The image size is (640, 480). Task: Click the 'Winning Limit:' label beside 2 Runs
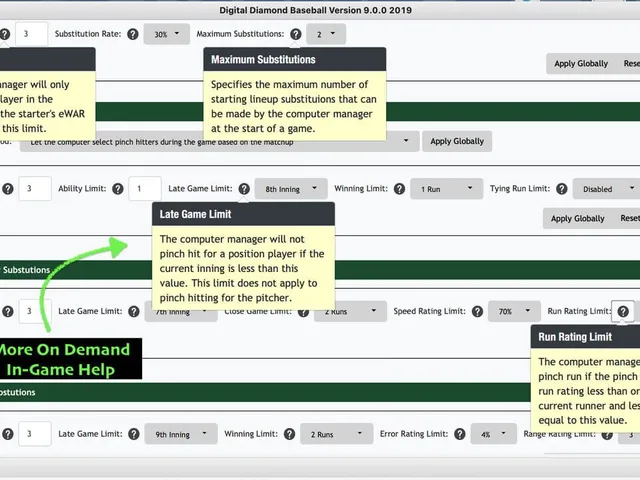pos(251,434)
